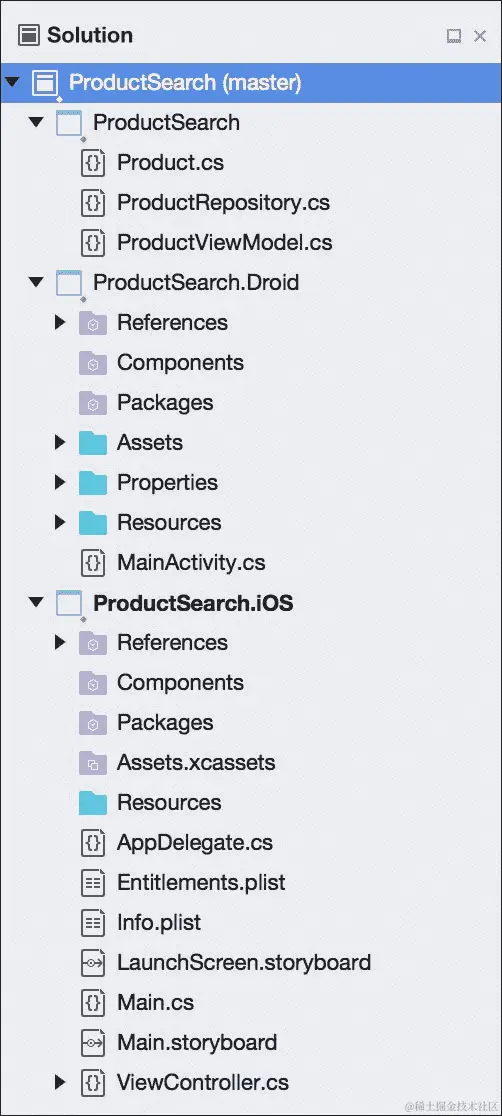Image resolution: width=502 pixels, height=1116 pixels.
Task: Expand References under ProductSearch.iOS
Action: pos(60,643)
